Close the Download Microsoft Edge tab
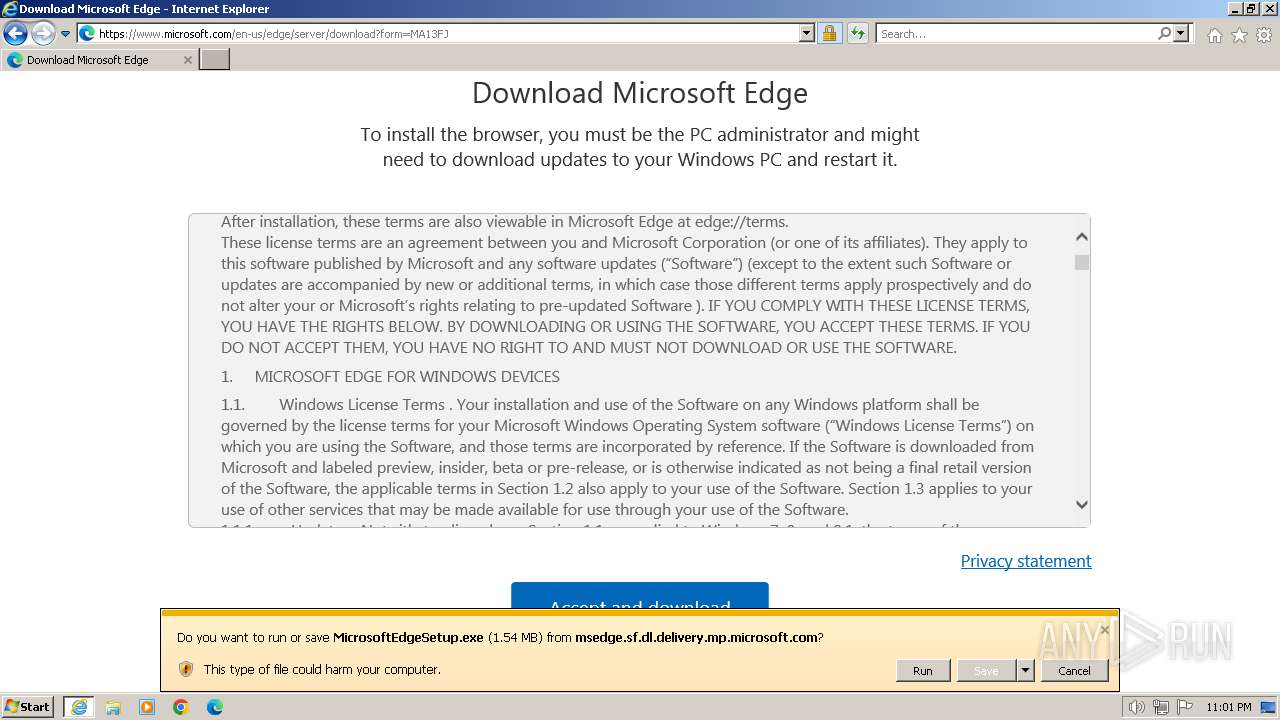1280x720 pixels. click(187, 60)
